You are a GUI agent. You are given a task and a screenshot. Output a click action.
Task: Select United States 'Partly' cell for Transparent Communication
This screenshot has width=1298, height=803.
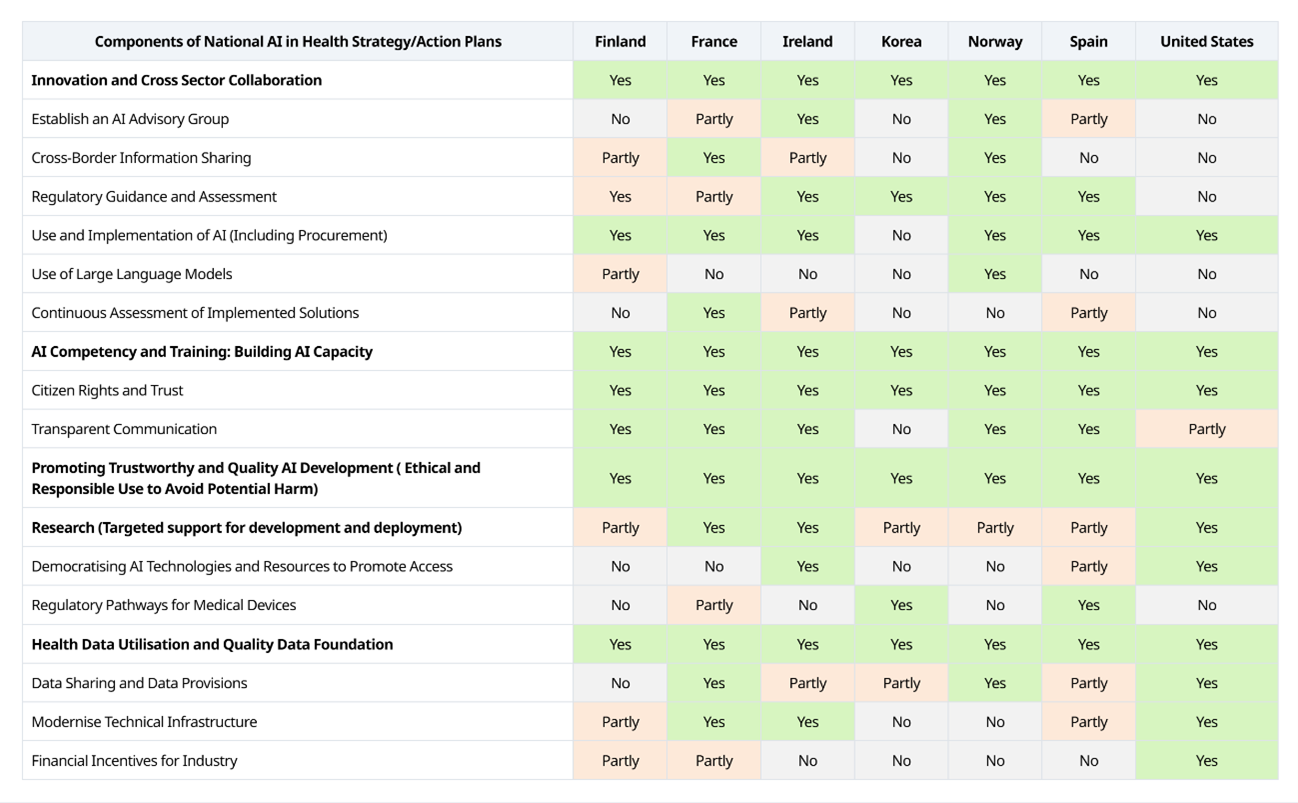coord(1206,429)
